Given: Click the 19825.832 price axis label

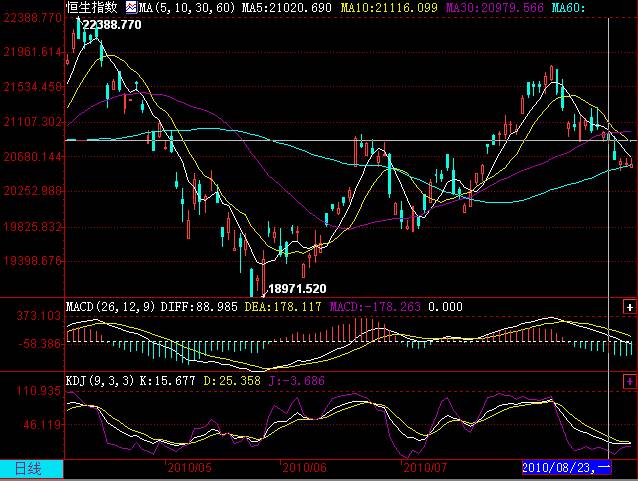Looking at the screenshot, I should click(x=33, y=226).
